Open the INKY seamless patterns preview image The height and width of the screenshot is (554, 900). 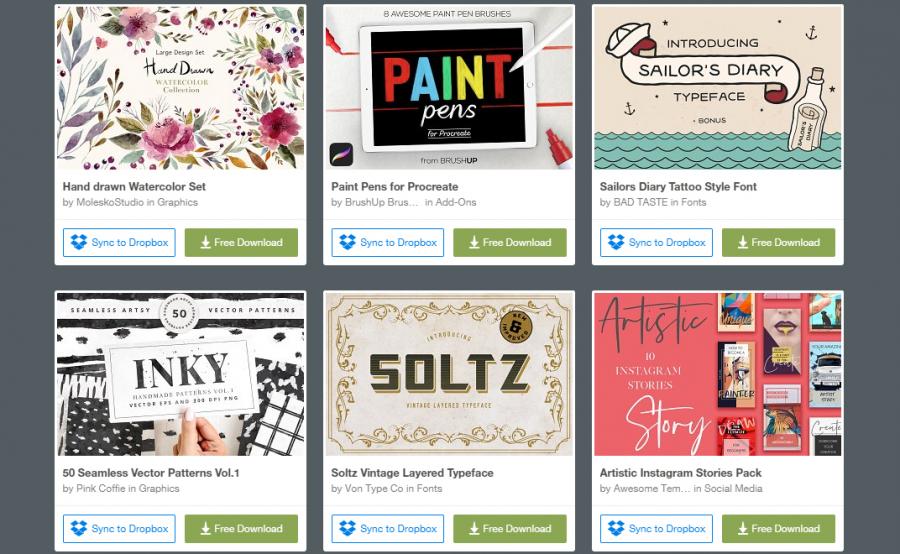[x=181, y=374]
